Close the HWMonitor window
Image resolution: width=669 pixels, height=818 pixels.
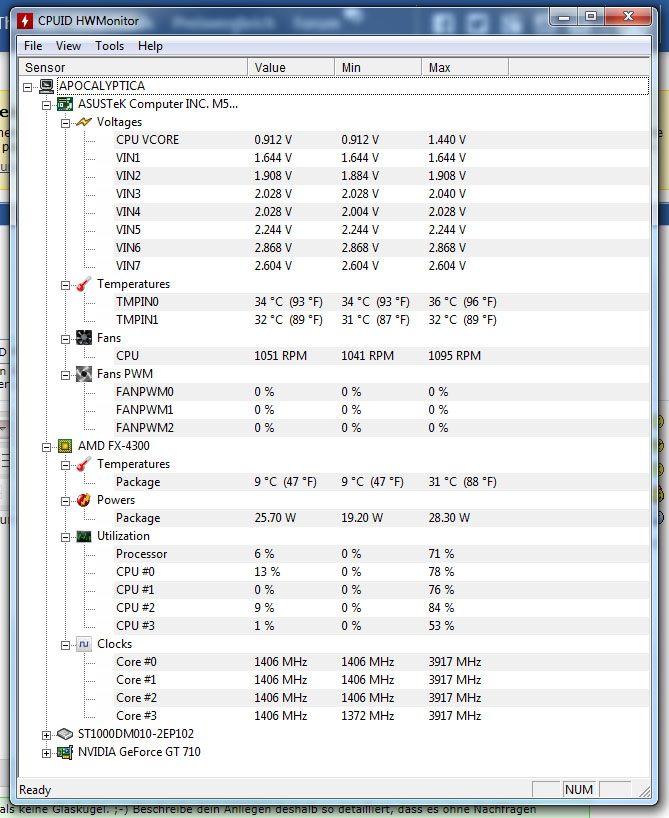[628, 17]
